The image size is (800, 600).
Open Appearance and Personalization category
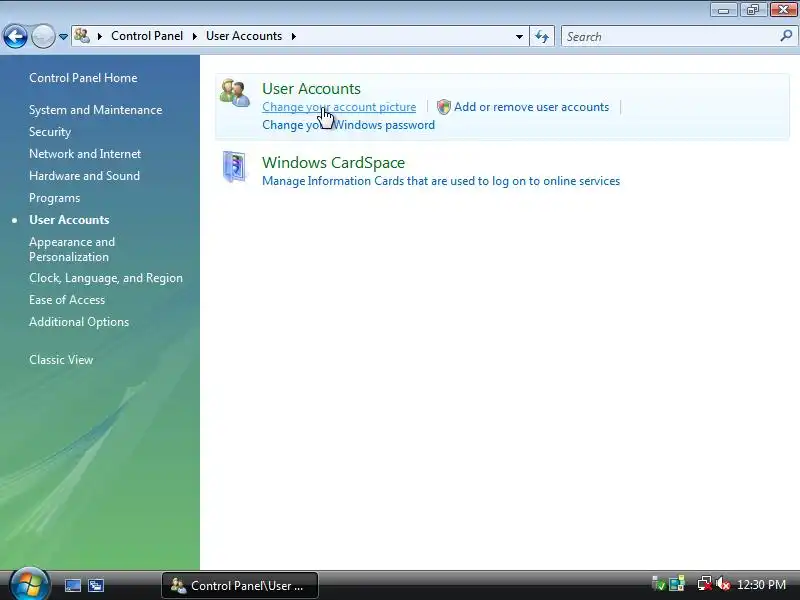click(72, 249)
